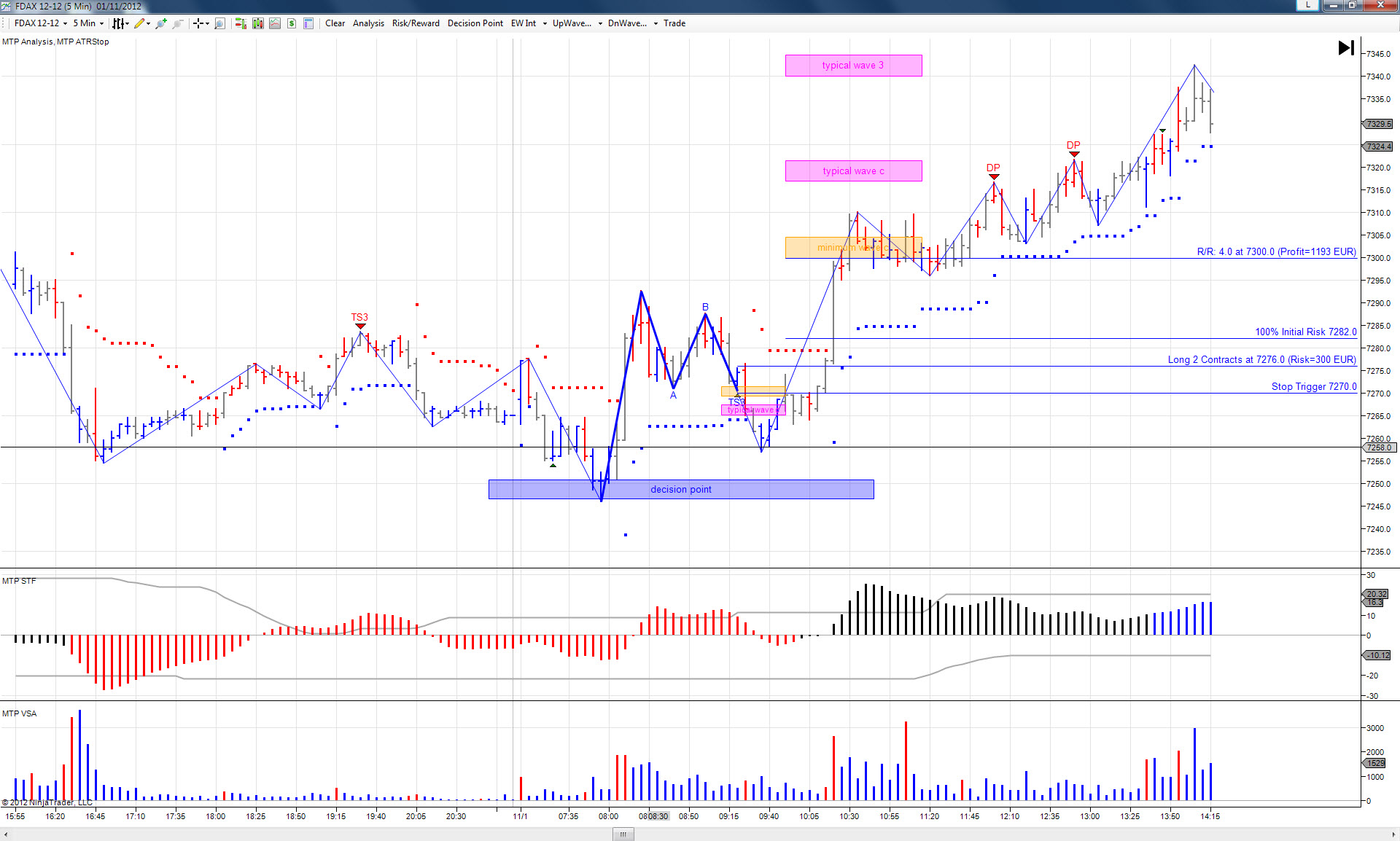Expand the DnWave dropdown arrow

[x=656, y=23]
